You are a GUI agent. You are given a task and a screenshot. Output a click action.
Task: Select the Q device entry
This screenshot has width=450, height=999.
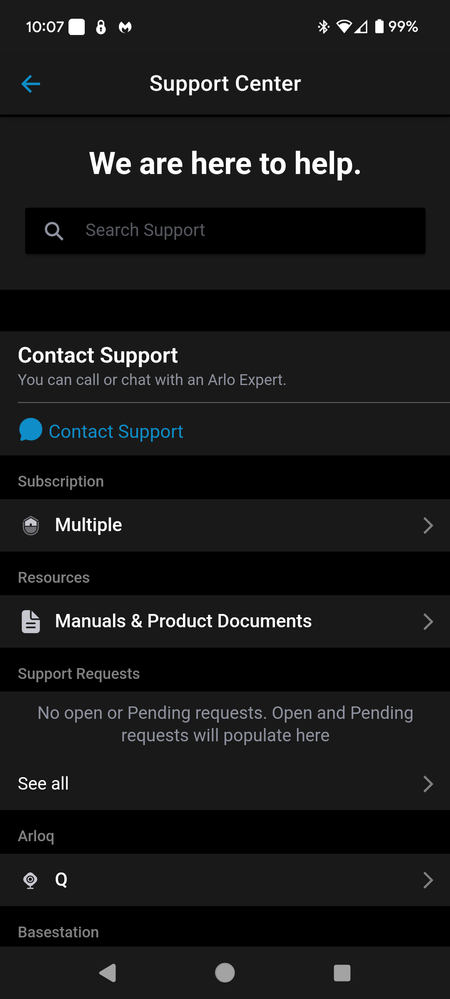click(225, 880)
